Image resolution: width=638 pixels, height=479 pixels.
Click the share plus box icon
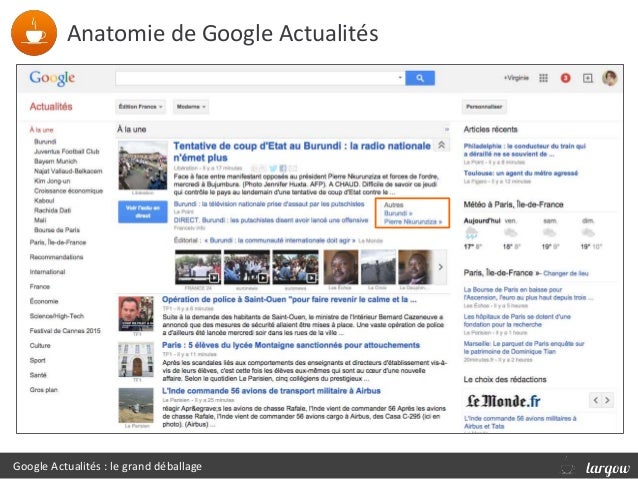(x=588, y=78)
